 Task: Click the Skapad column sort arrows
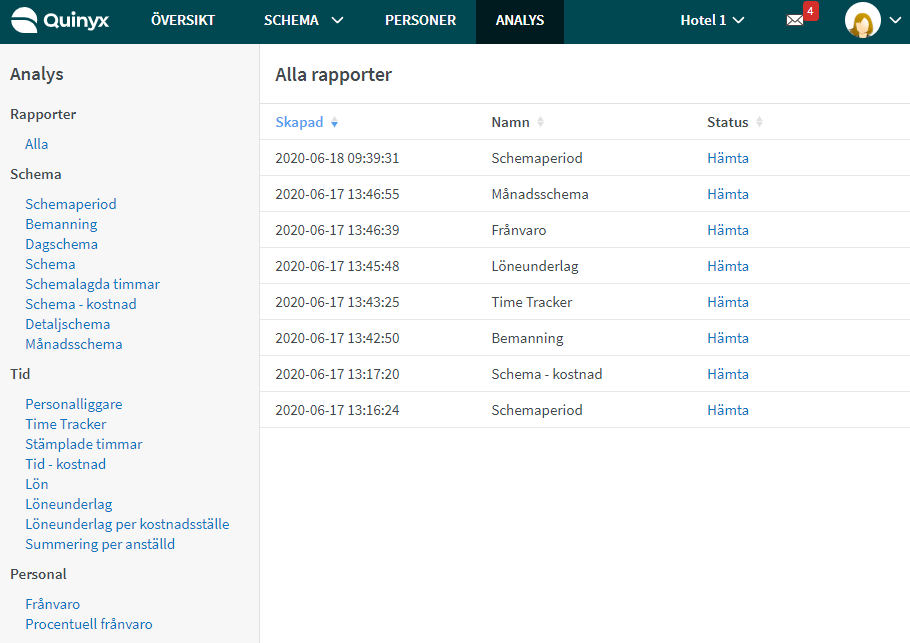click(334, 122)
